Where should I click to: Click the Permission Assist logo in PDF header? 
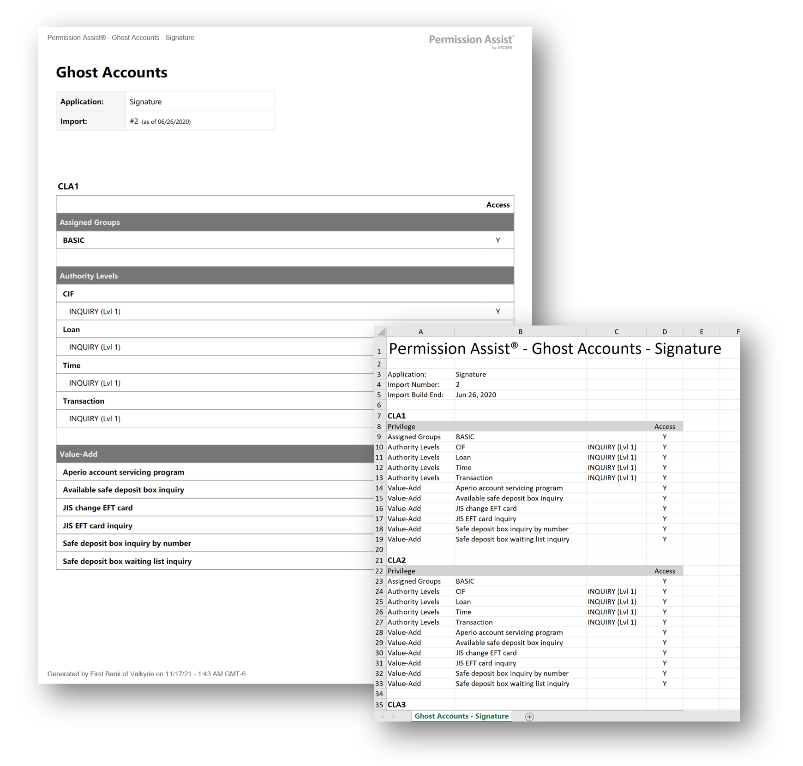tap(471, 40)
